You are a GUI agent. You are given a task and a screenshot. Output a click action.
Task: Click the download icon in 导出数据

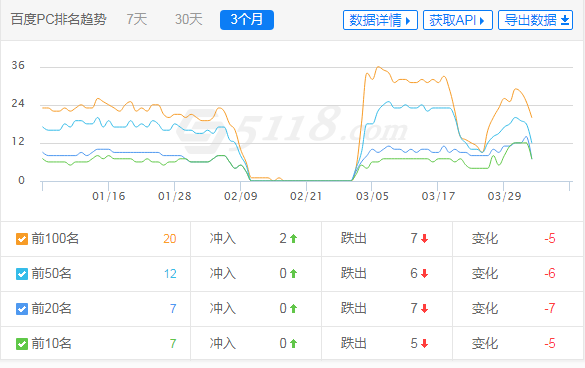[x=565, y=20]
